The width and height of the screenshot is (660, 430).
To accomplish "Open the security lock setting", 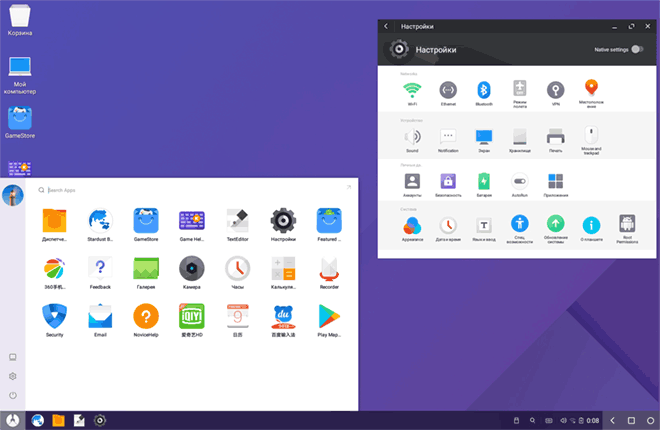I will point(448,185).
